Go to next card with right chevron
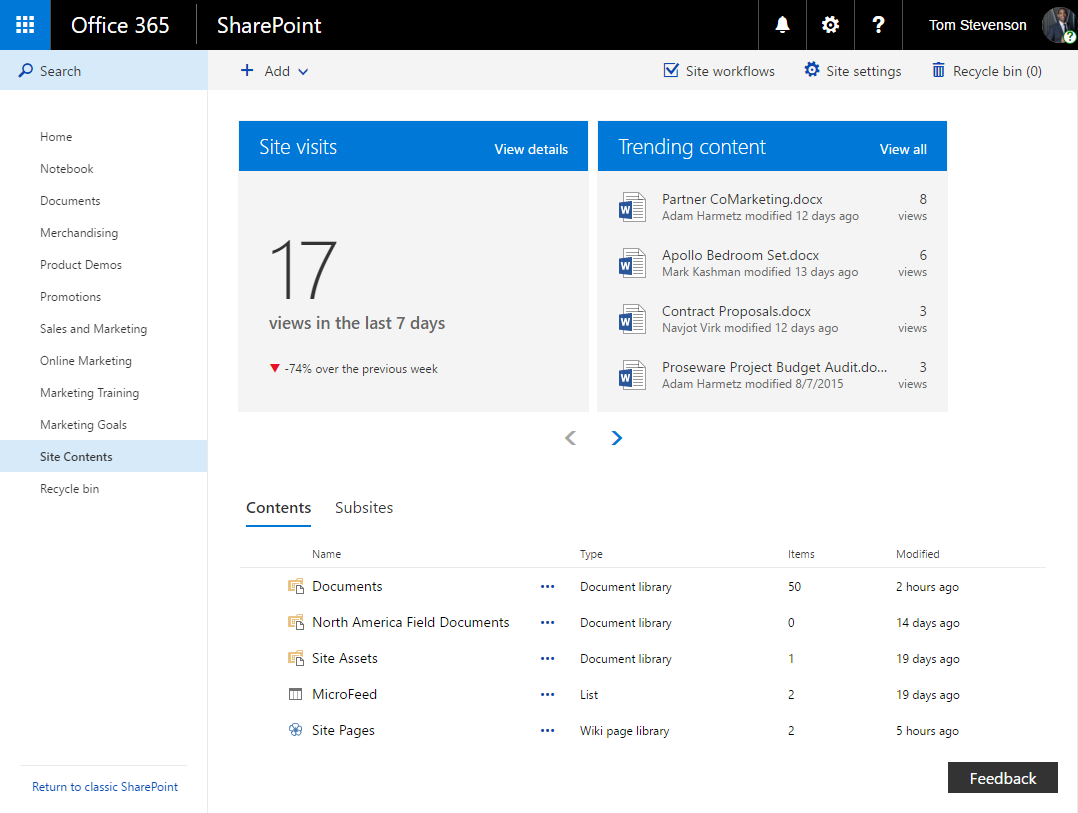The width and height of the screenshot is (1078, 813). tap(617, 438)
